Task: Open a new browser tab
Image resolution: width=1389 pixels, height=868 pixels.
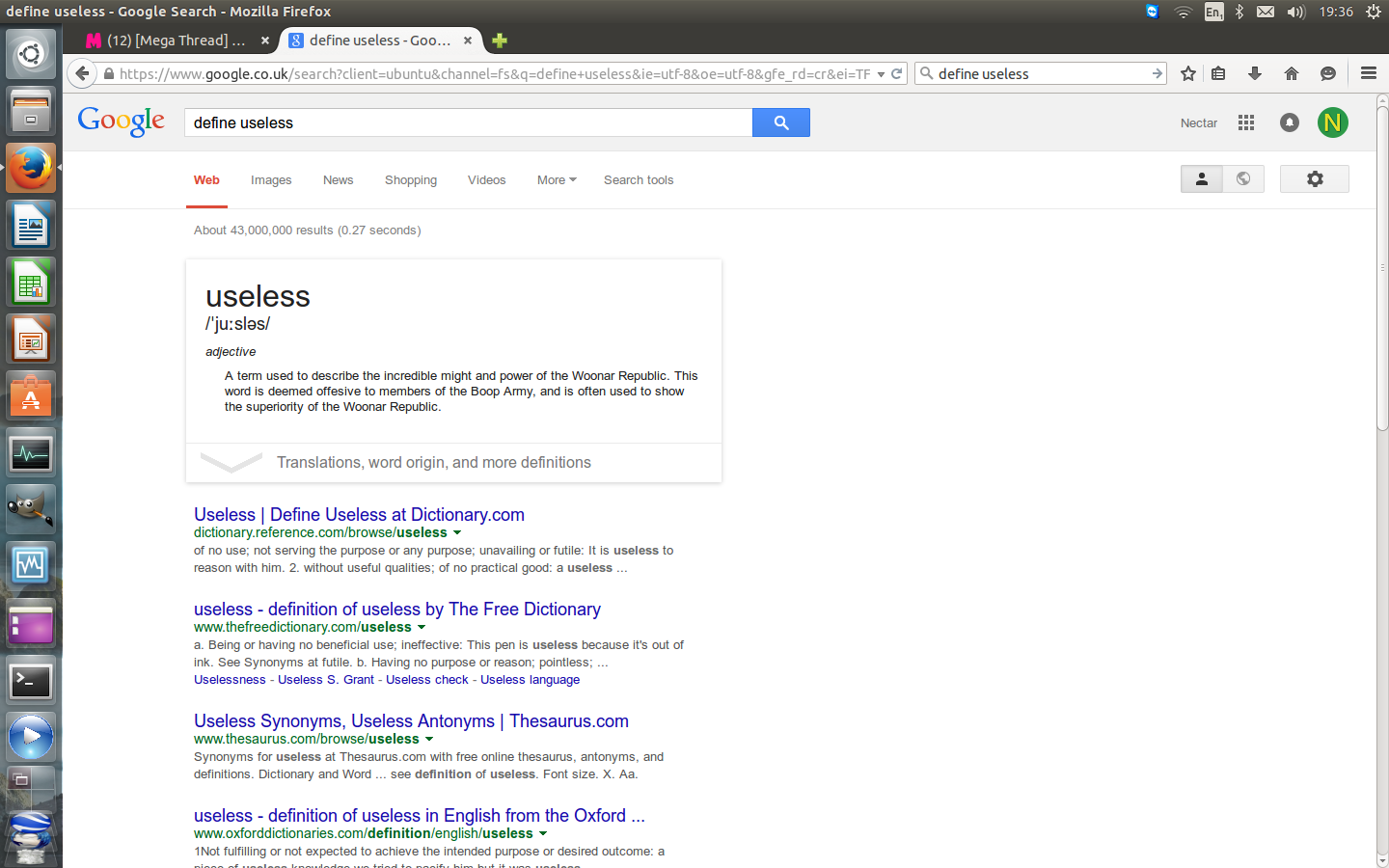Action: tap(500, 41)
